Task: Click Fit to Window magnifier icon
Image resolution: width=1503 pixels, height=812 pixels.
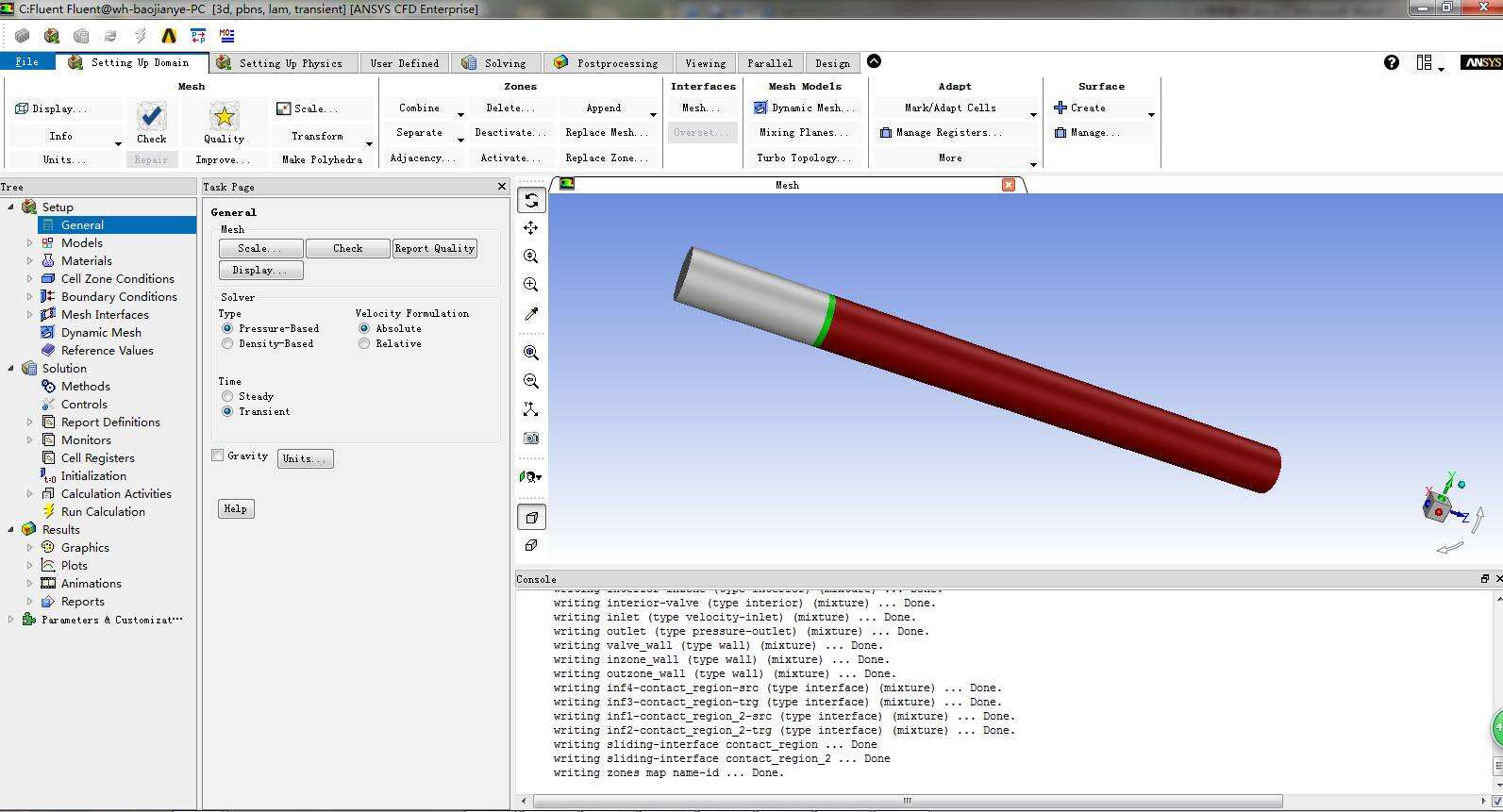Action: coord(531,353)
